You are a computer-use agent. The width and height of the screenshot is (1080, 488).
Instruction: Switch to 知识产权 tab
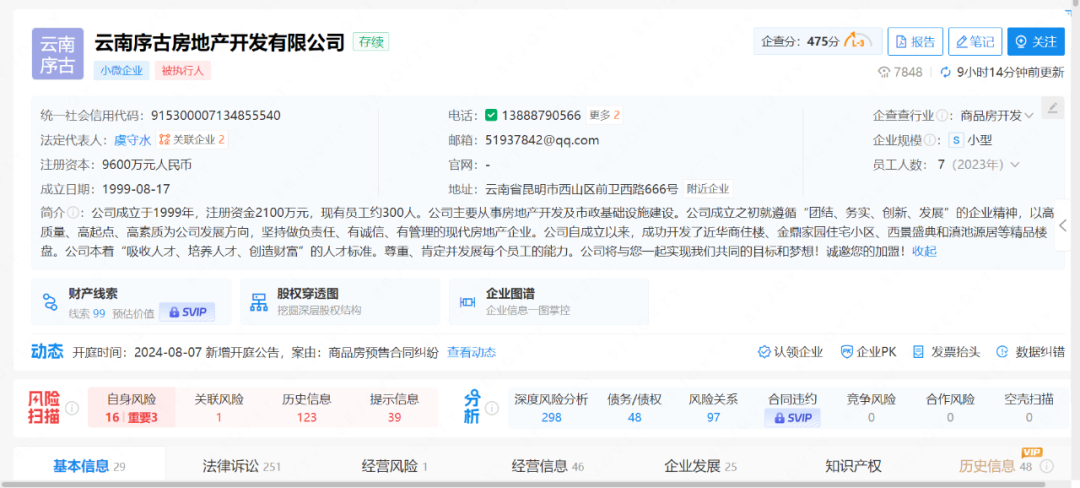853,467
